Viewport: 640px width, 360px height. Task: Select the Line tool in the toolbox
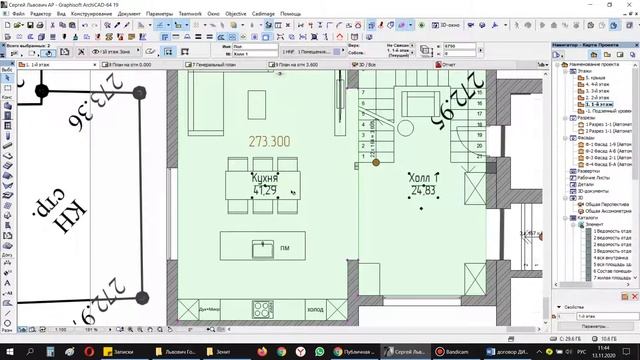point(7,313)
